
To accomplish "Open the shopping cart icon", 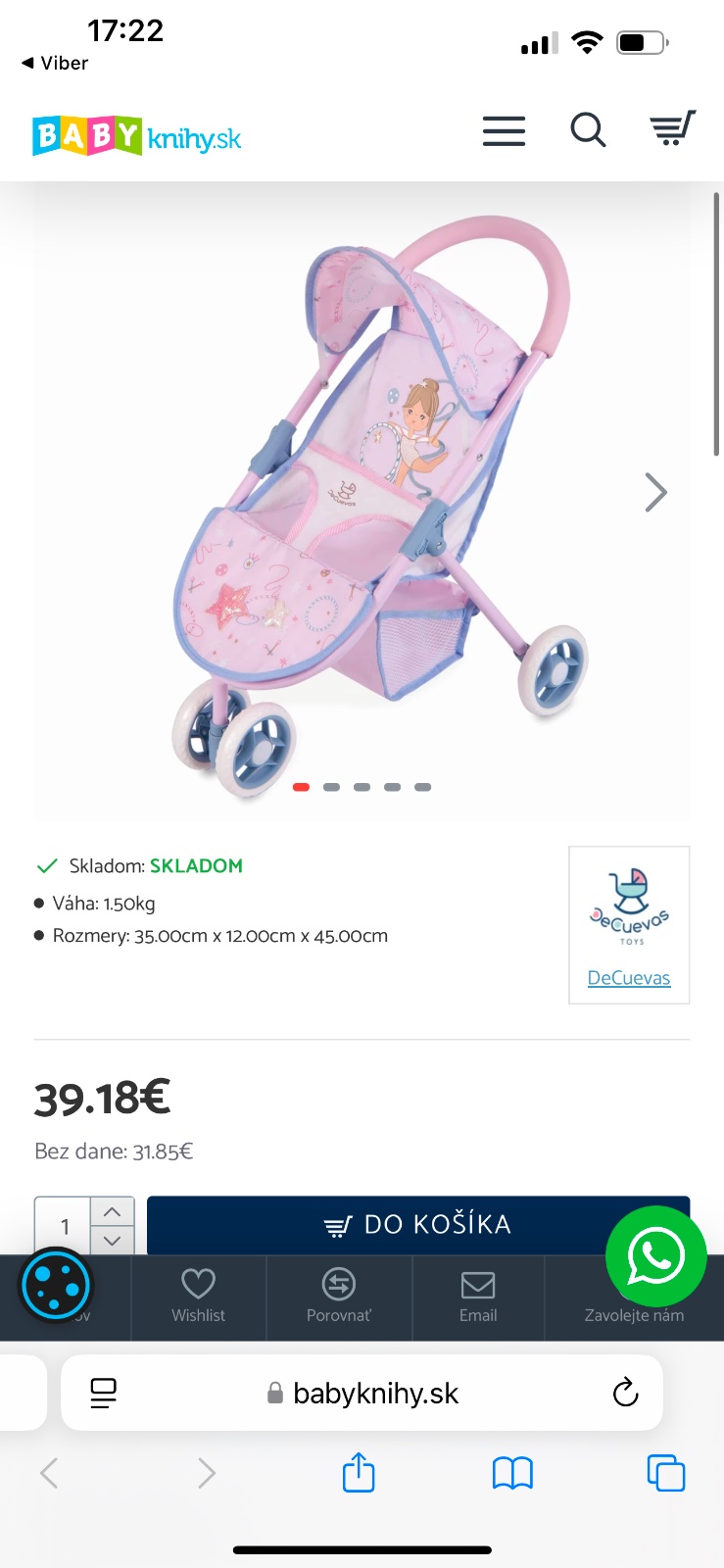I will point(673,128).
